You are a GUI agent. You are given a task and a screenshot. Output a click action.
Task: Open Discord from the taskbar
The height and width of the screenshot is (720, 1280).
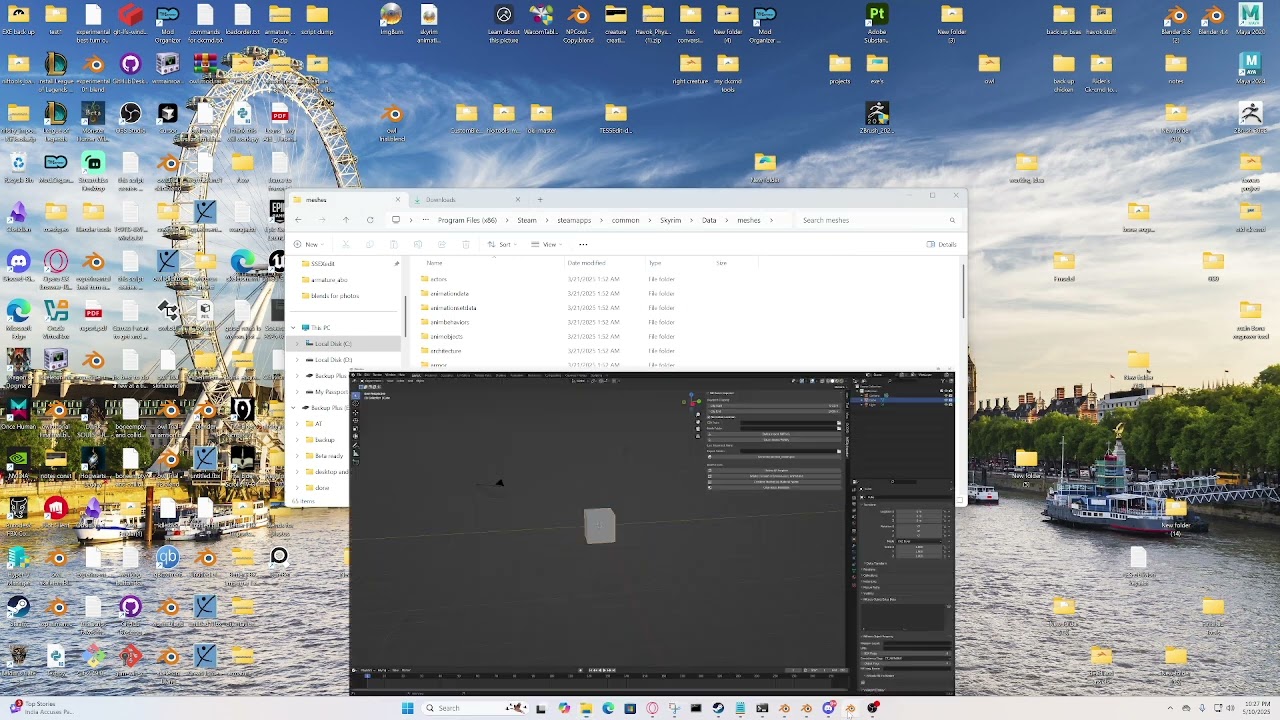[828, 708]
